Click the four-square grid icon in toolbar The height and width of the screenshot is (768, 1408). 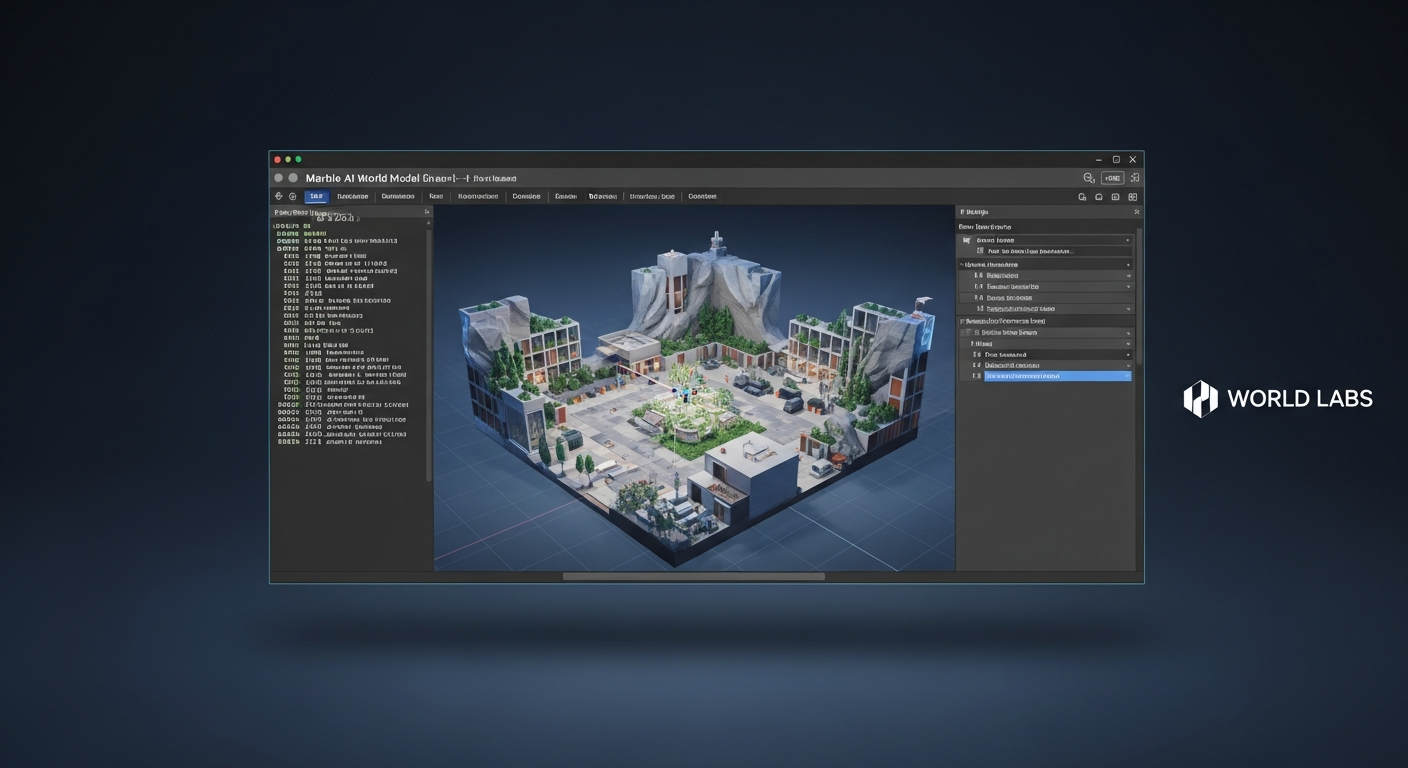pyautogui.click(x=1132, y=197)
